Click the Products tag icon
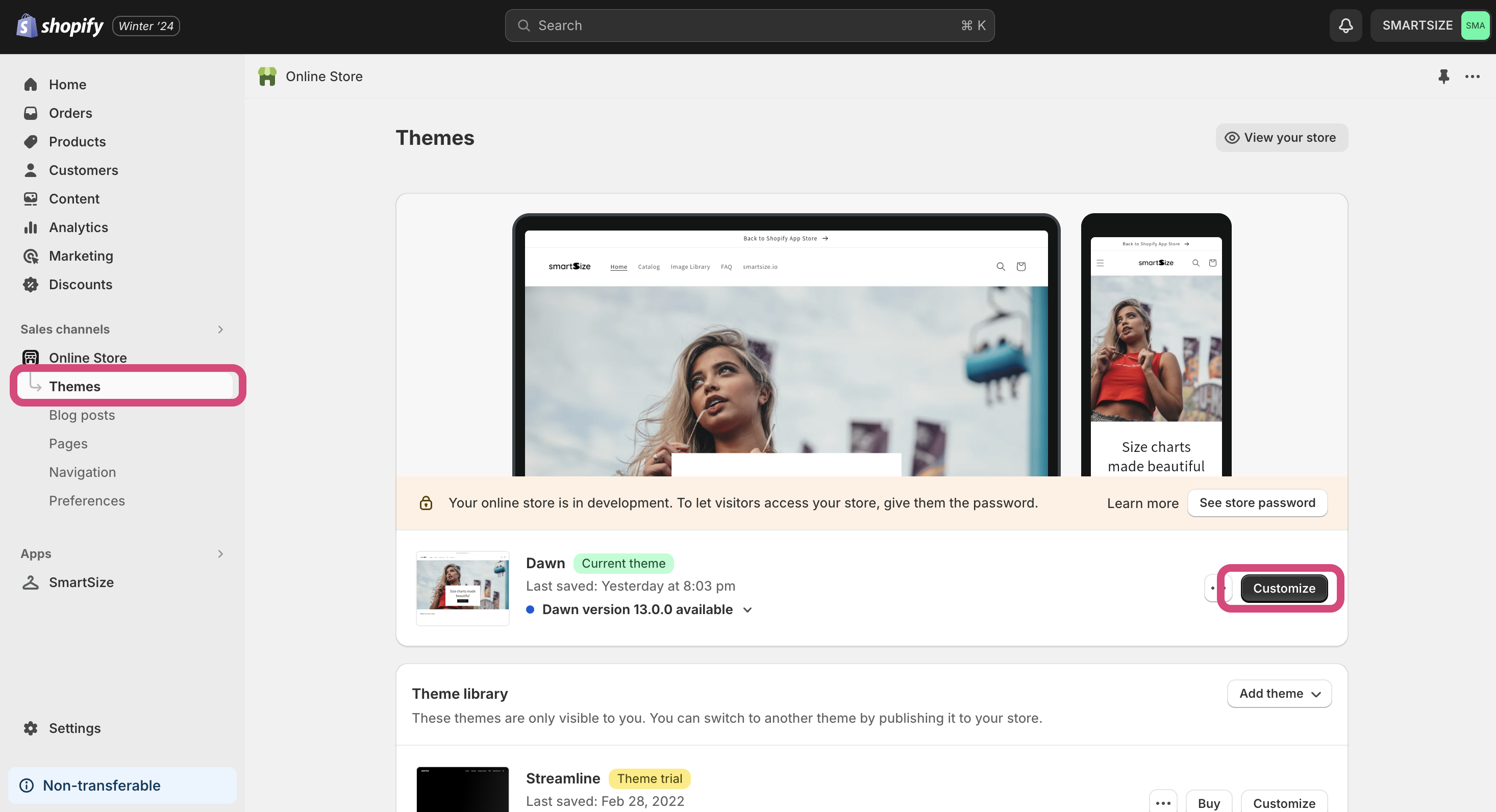Viewport: 1496px width, 812px height. [x=30, y=142]
